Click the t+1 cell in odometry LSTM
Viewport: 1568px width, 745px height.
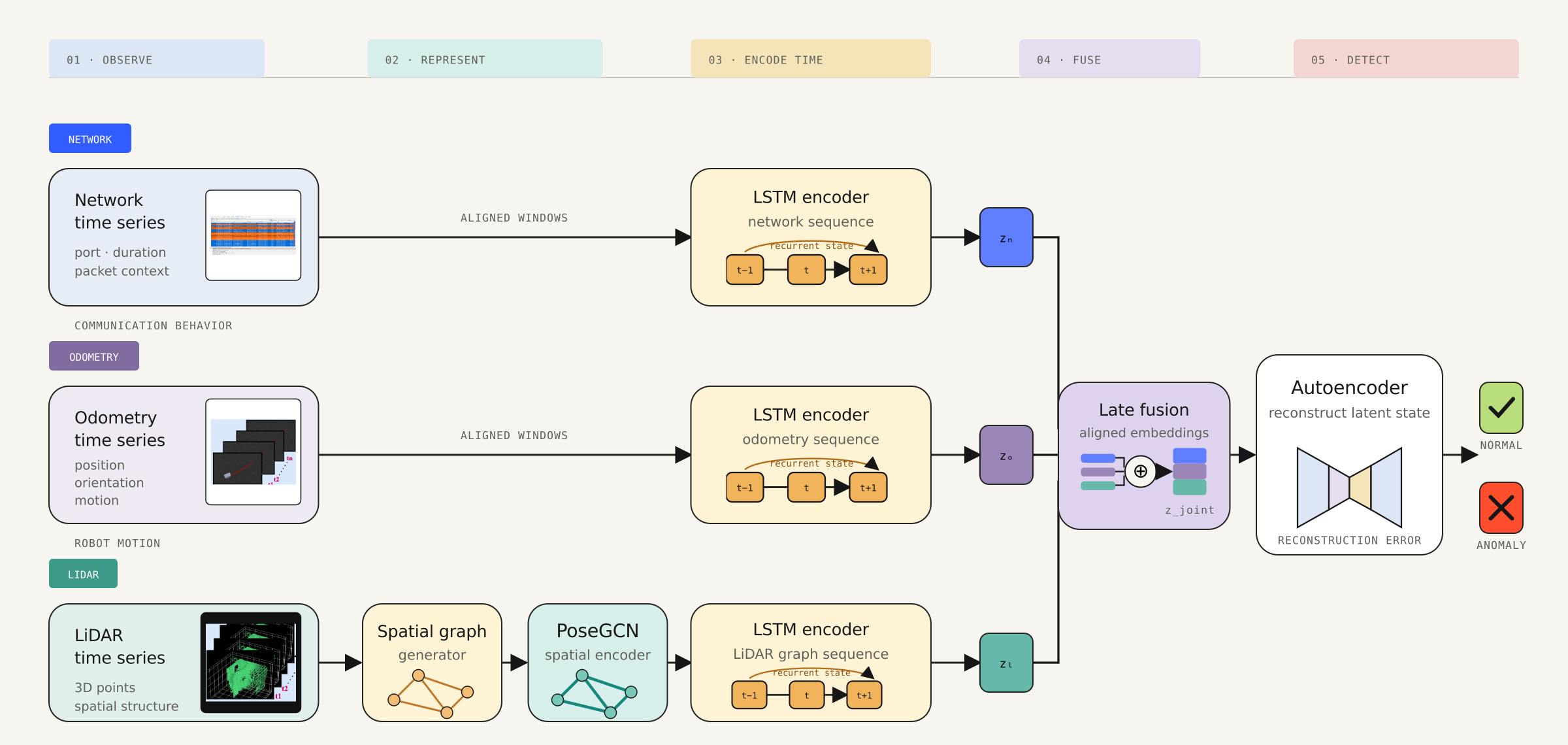tap(868, 488)
